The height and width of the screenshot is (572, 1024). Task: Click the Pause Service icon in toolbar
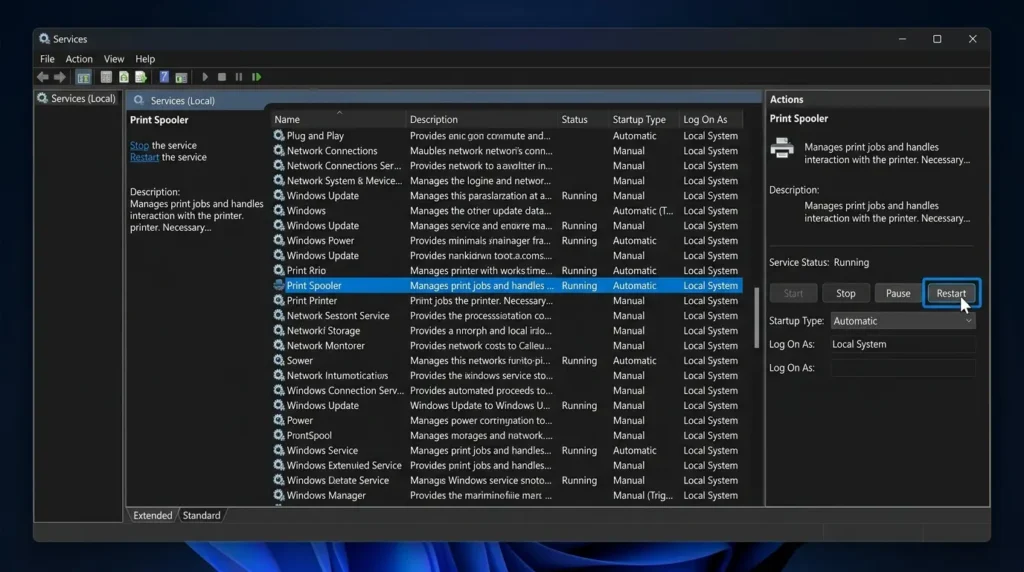[239, 77]
